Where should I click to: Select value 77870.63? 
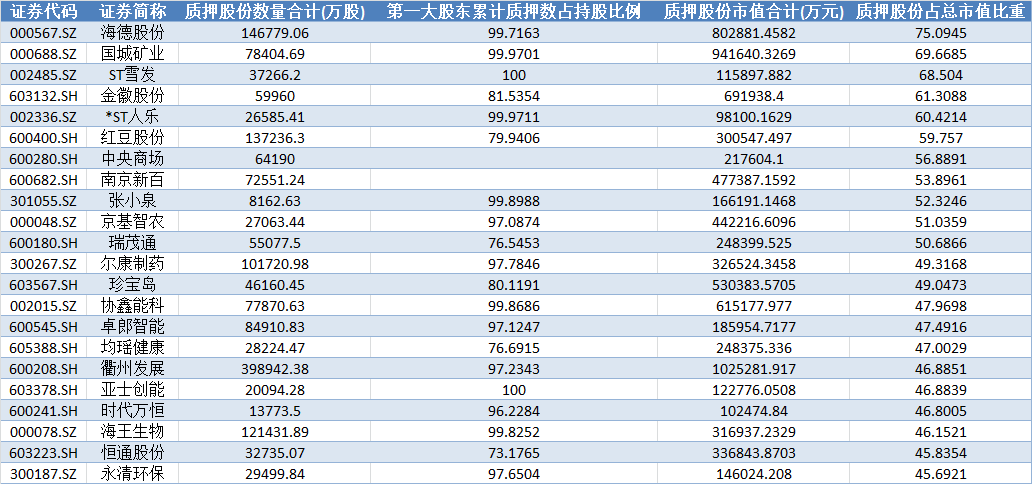coord(275,306)
